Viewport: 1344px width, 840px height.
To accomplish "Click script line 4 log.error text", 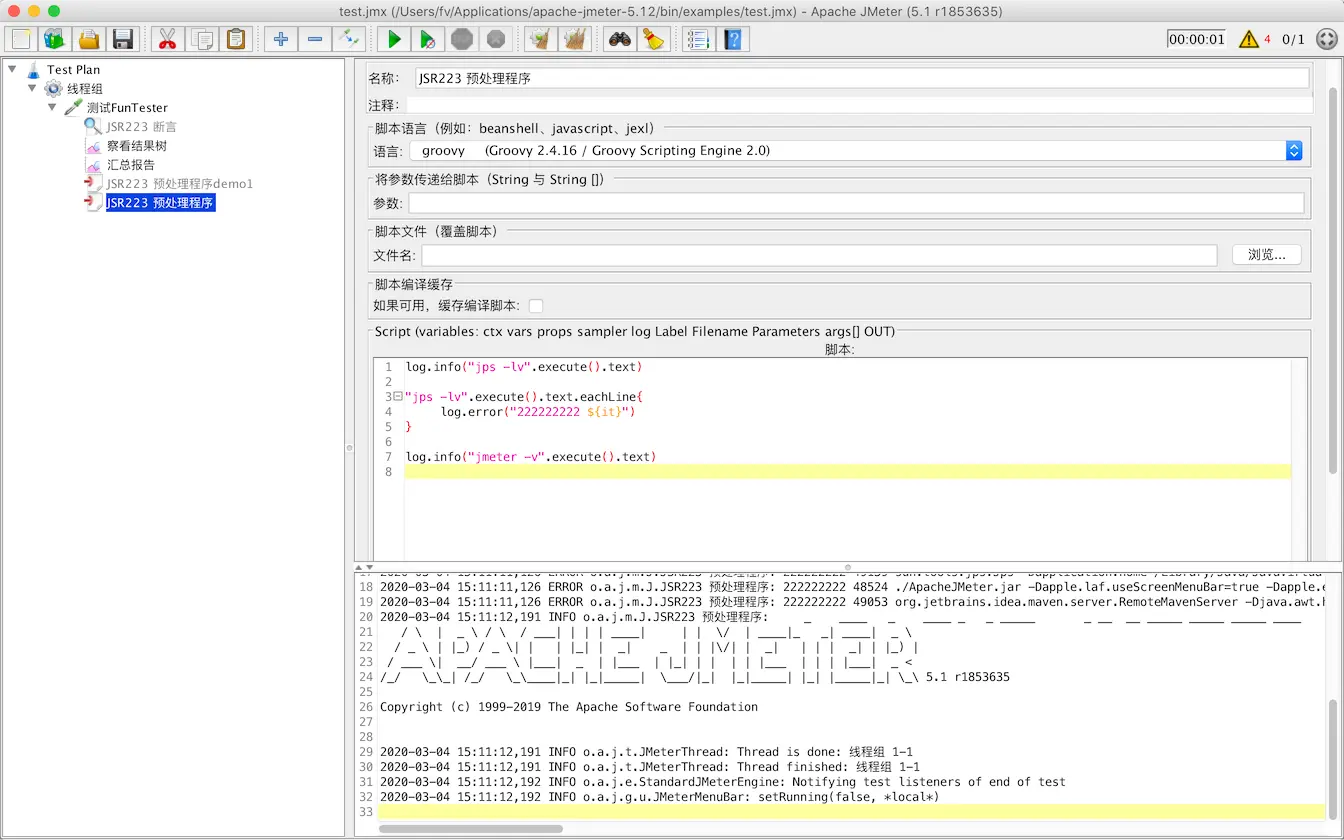I will [x=538, y=412].
